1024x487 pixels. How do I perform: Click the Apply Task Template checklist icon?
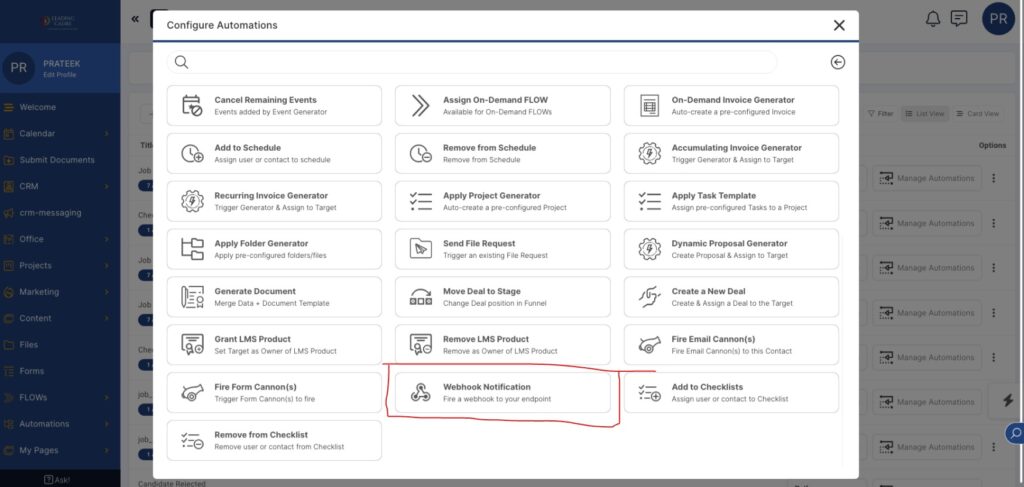pyautogui.click(x=649, y=201)
